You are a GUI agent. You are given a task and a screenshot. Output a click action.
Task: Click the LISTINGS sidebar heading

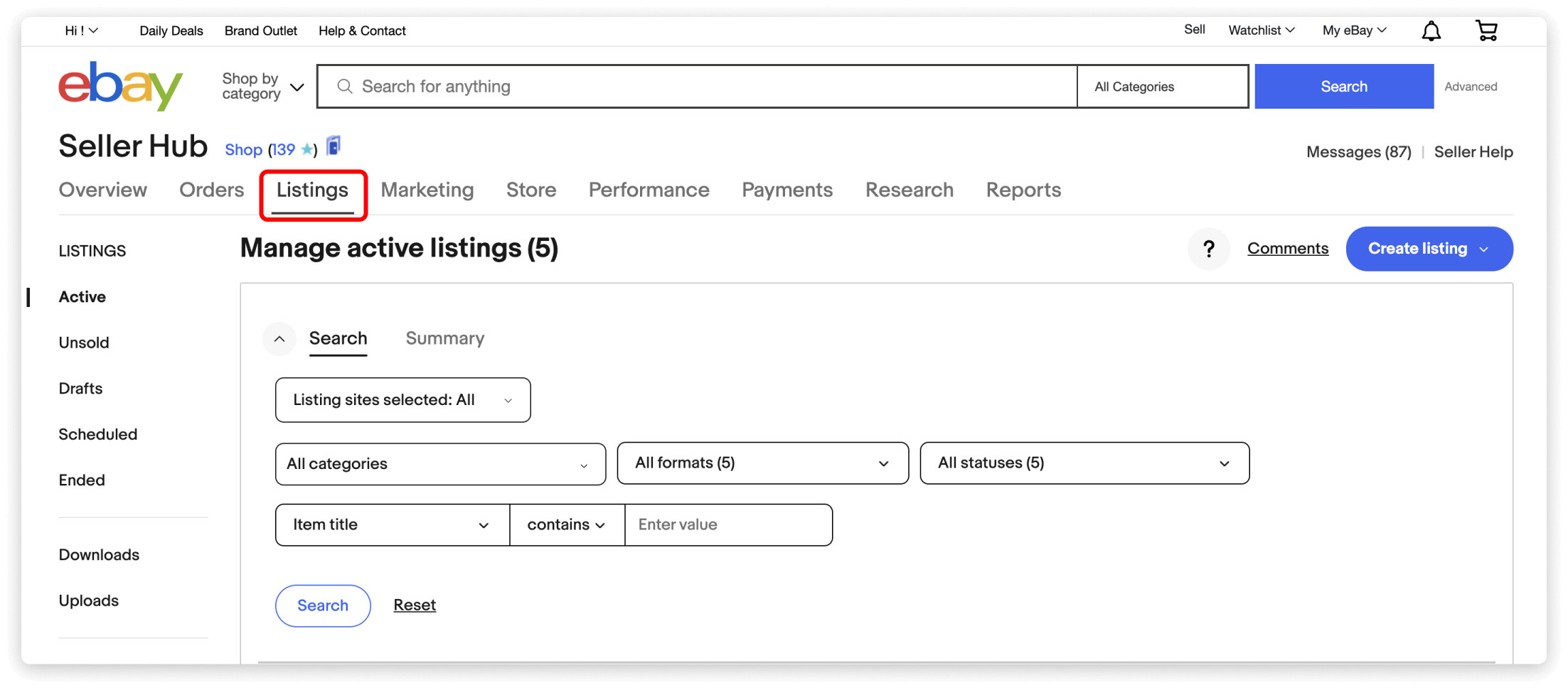tap(92, 251)
